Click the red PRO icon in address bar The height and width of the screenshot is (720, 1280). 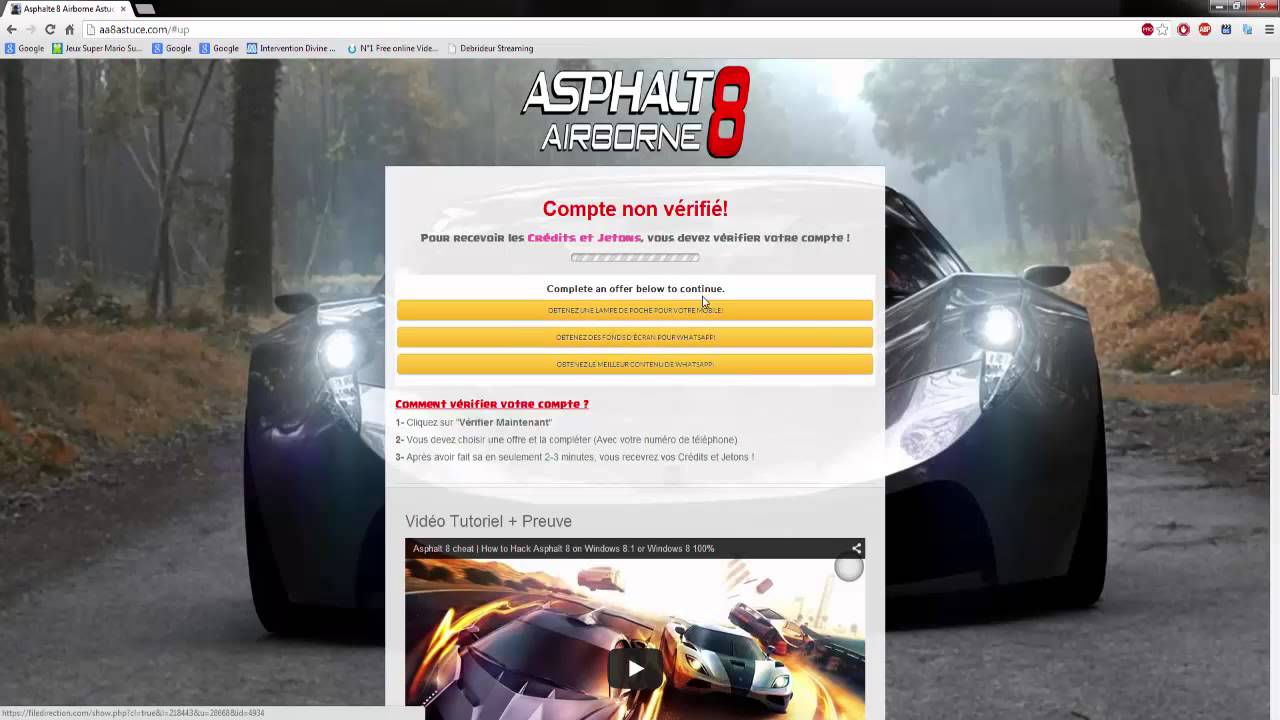(x=1147, y=30)
